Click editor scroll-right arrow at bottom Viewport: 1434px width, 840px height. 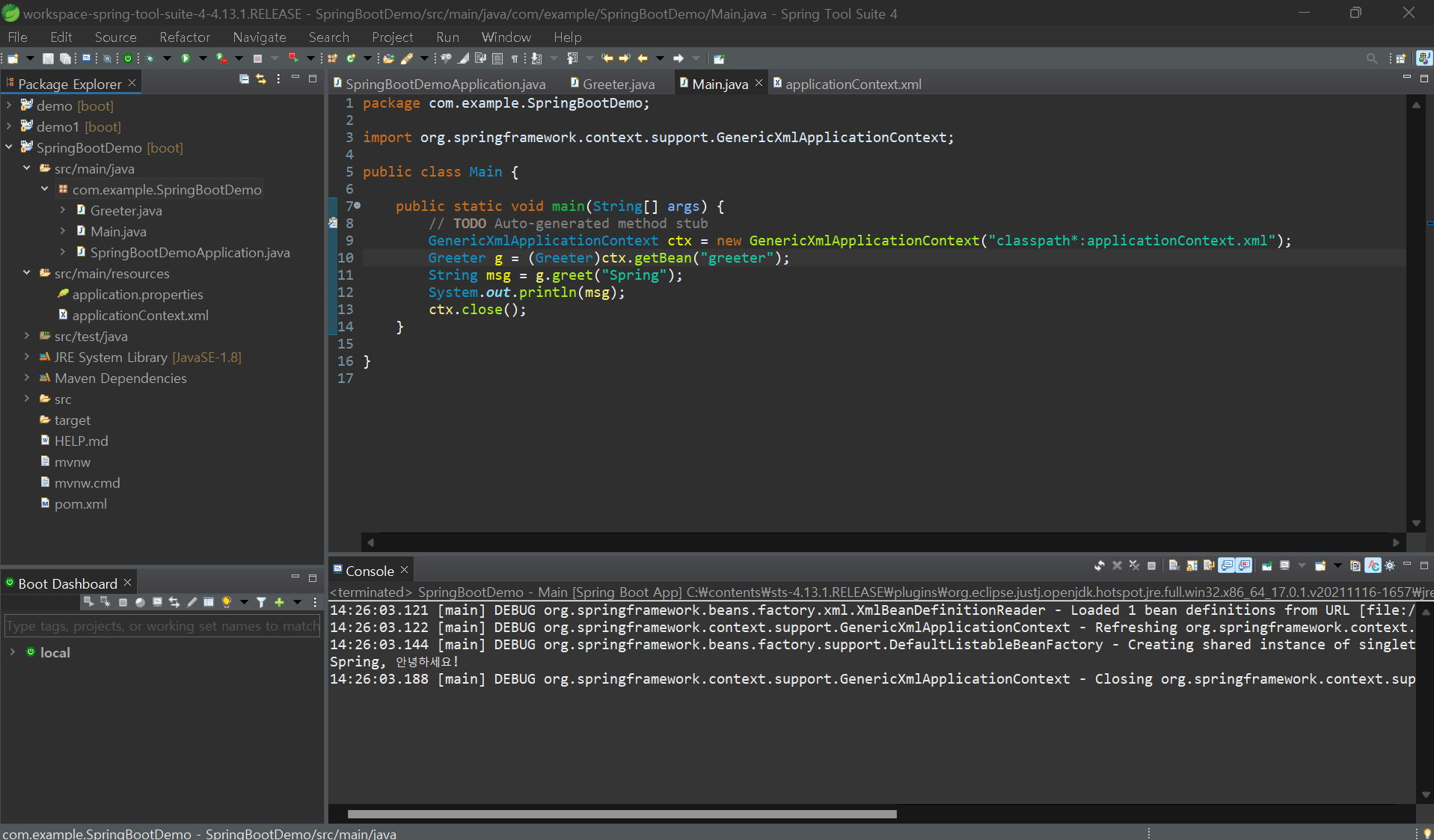(1396, 542)
